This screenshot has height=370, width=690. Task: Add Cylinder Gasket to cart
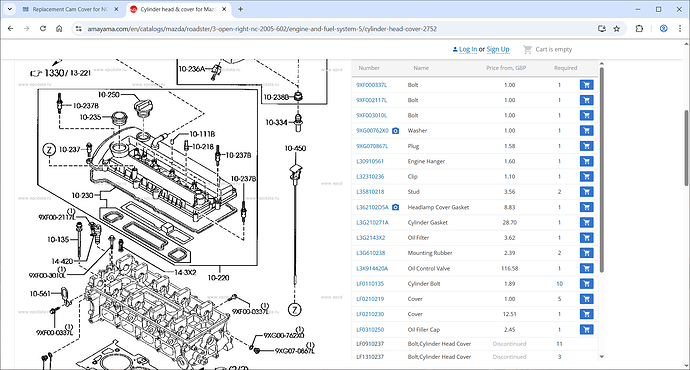pos(586,223)
